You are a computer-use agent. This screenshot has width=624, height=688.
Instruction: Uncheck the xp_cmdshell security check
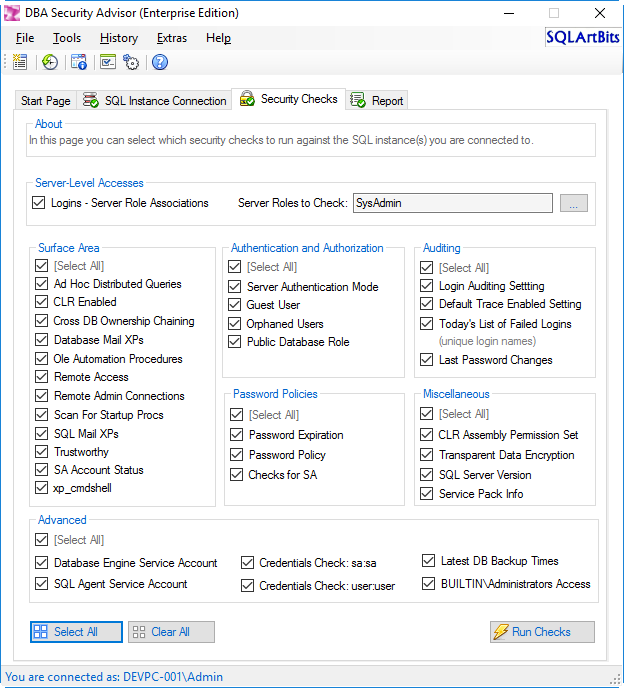41,488
